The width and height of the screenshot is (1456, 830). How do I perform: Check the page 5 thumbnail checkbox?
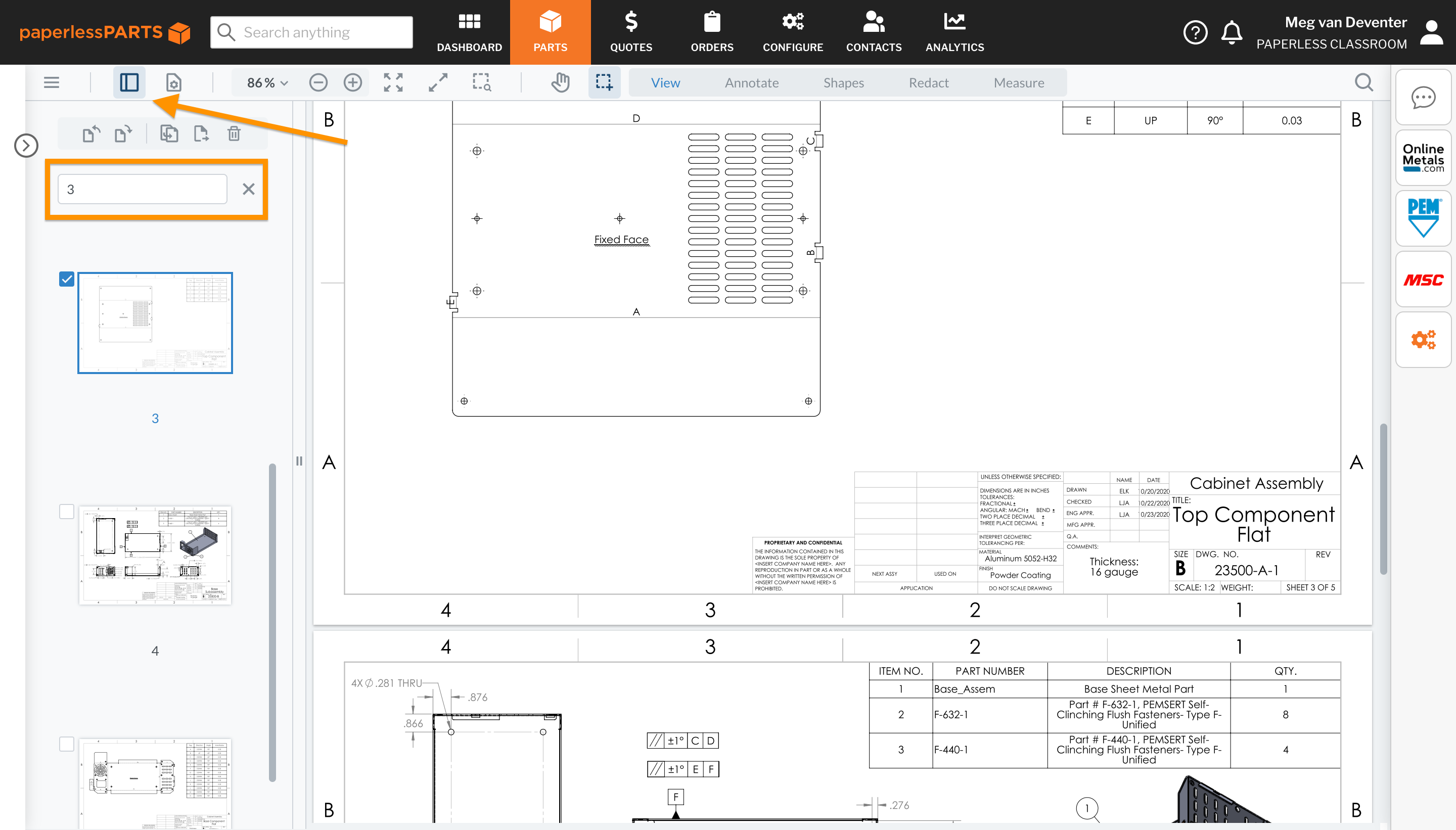click(66, 744)
